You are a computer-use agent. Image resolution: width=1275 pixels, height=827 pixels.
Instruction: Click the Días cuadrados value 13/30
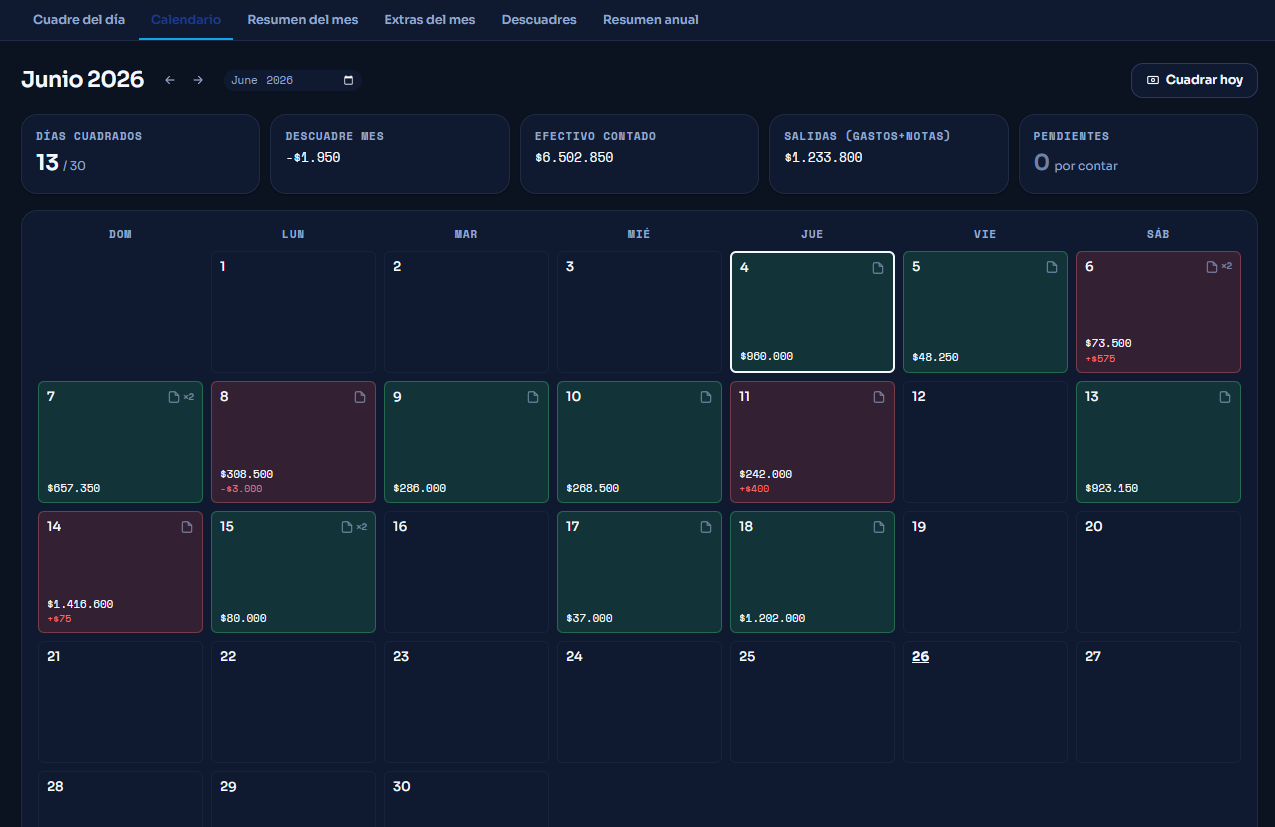(61, 163)
